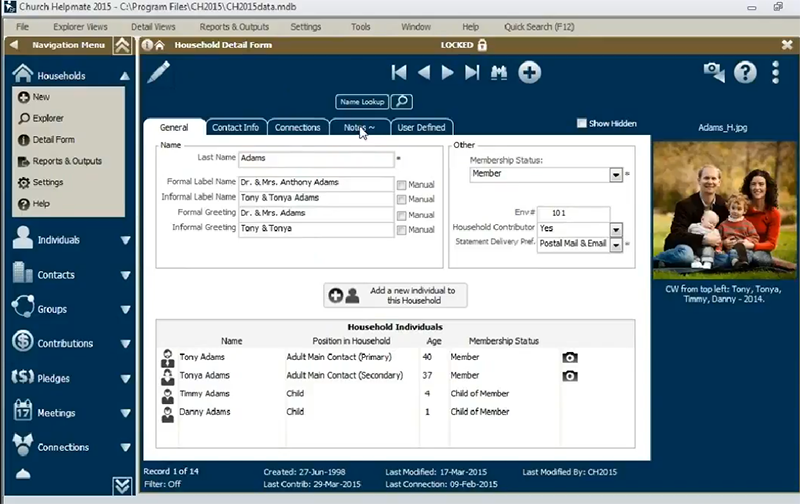Open Statement Delivery Pref dropdown

[616, 245]
